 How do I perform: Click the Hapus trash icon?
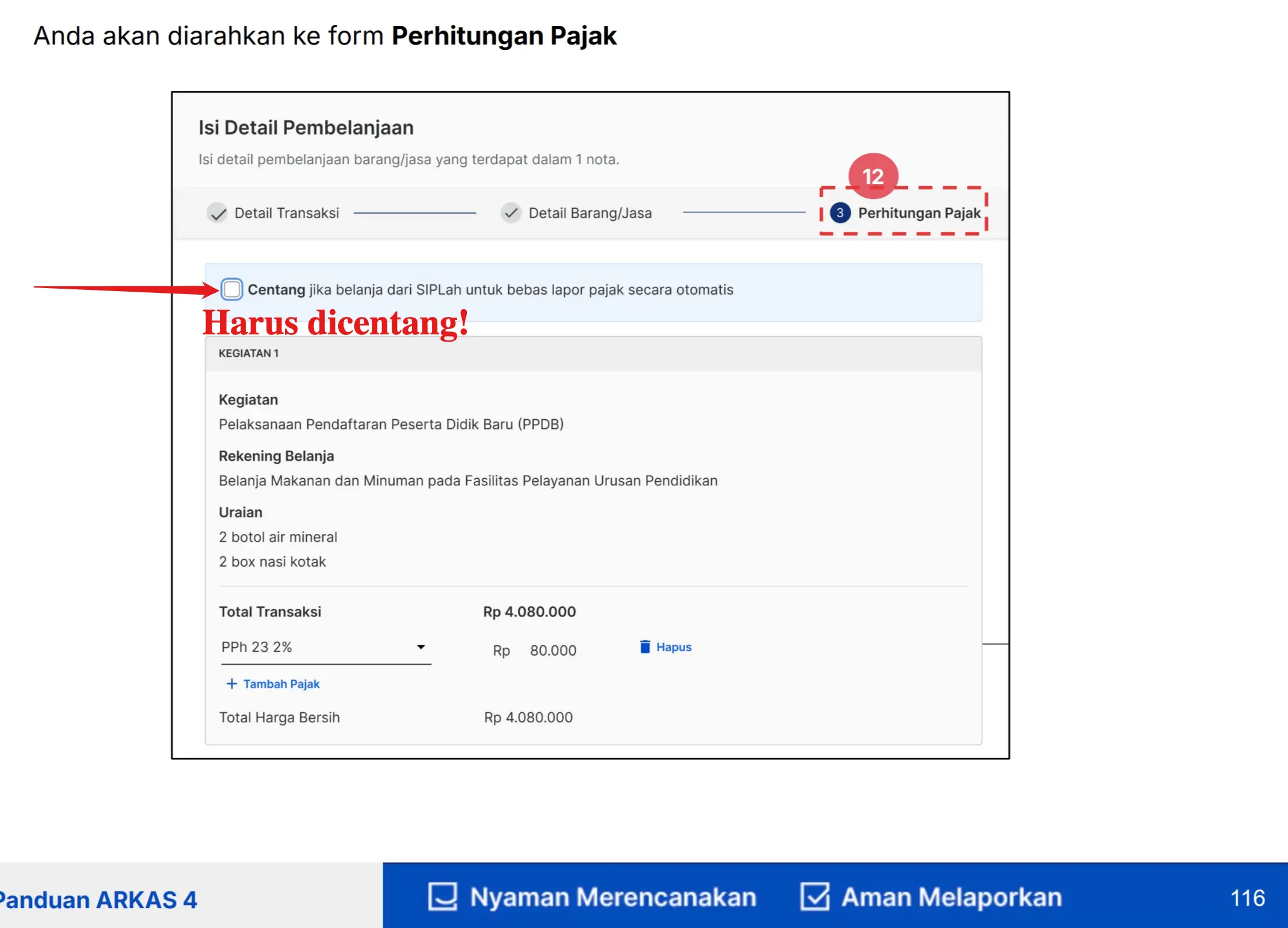(x=645, y=647)
